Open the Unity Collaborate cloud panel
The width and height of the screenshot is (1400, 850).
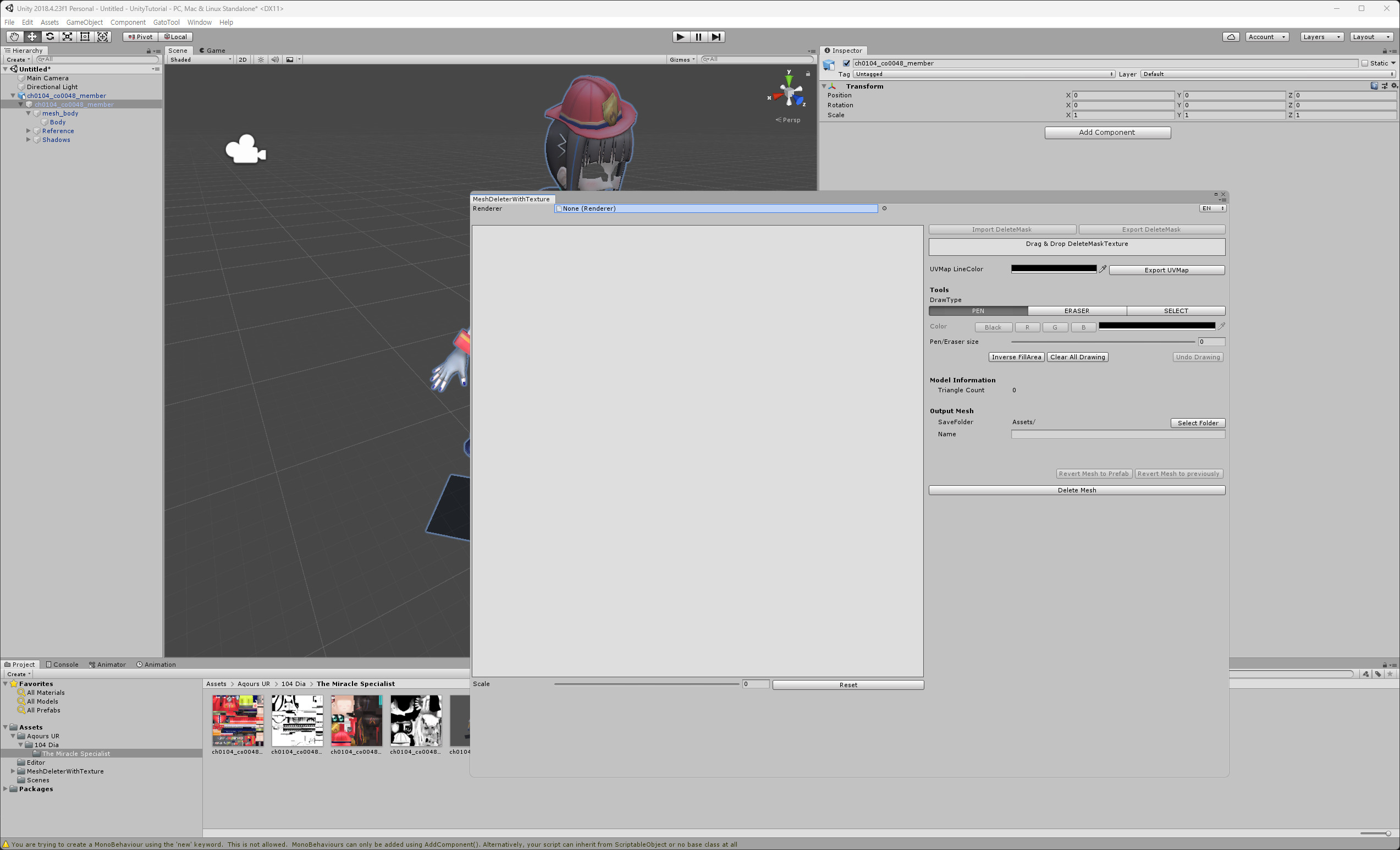coord(1231,36)
